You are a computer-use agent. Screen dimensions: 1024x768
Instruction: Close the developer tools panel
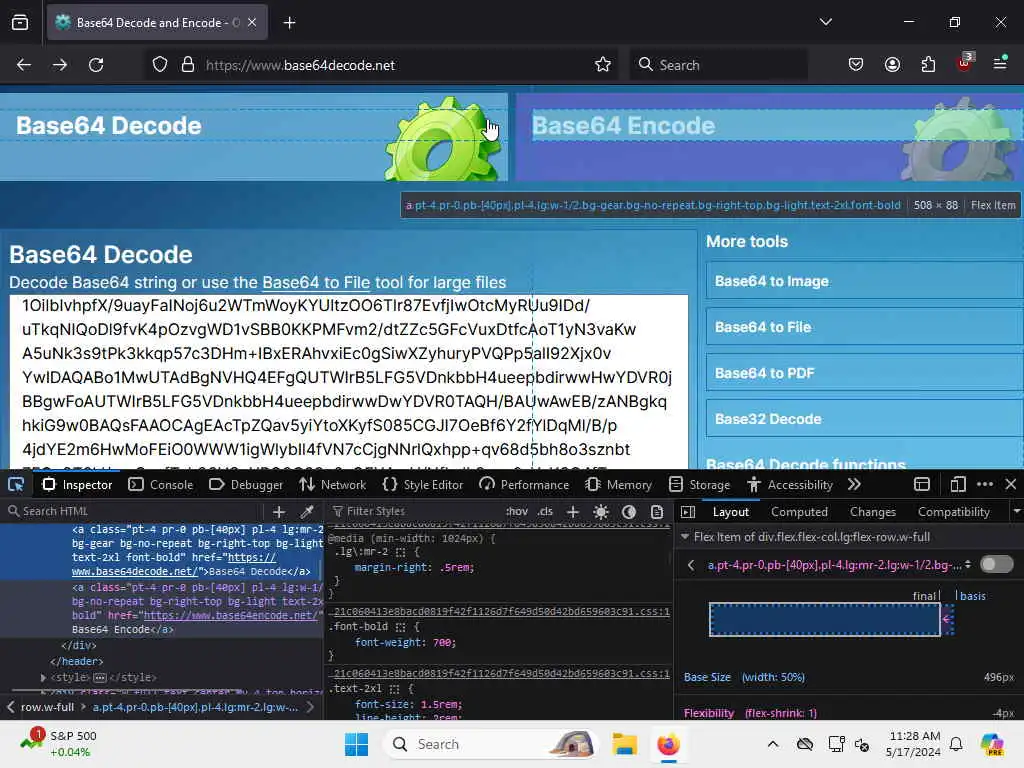coord(1011,485)
